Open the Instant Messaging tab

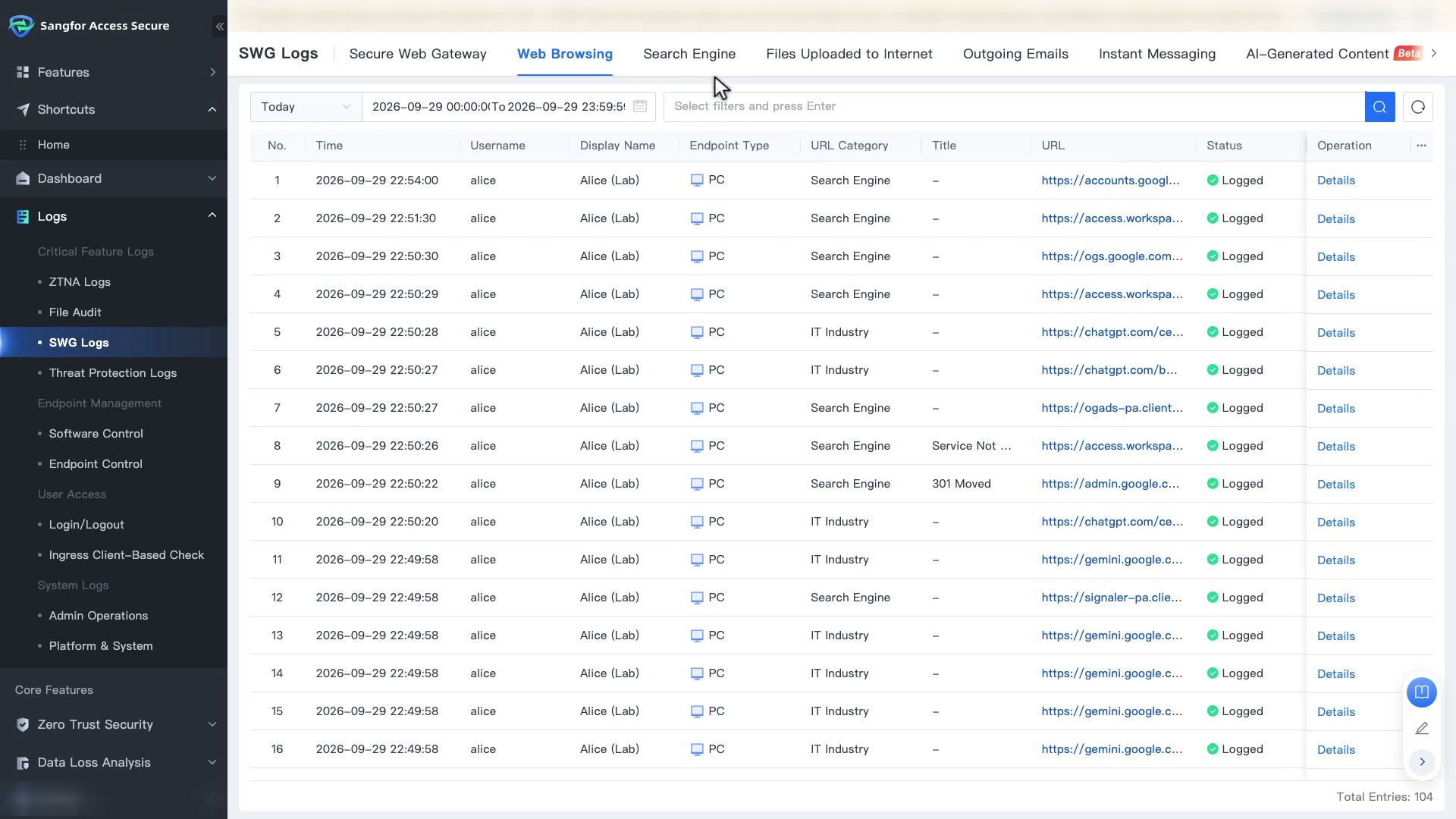[1157, 54]
